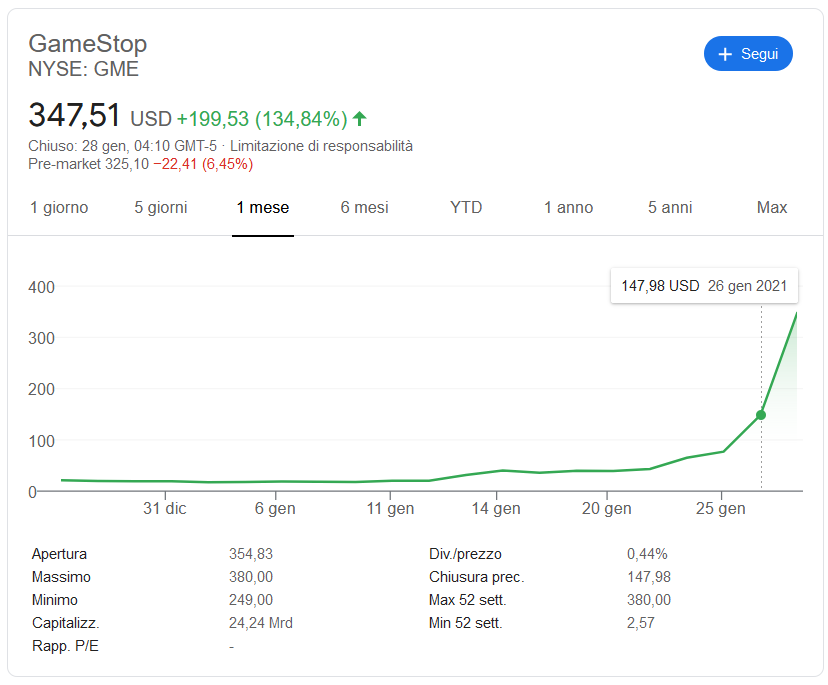The height and width of the screenshot is (685, 828).
Task: Click the NYSE: GME ticker label
Action: [84, 70]
